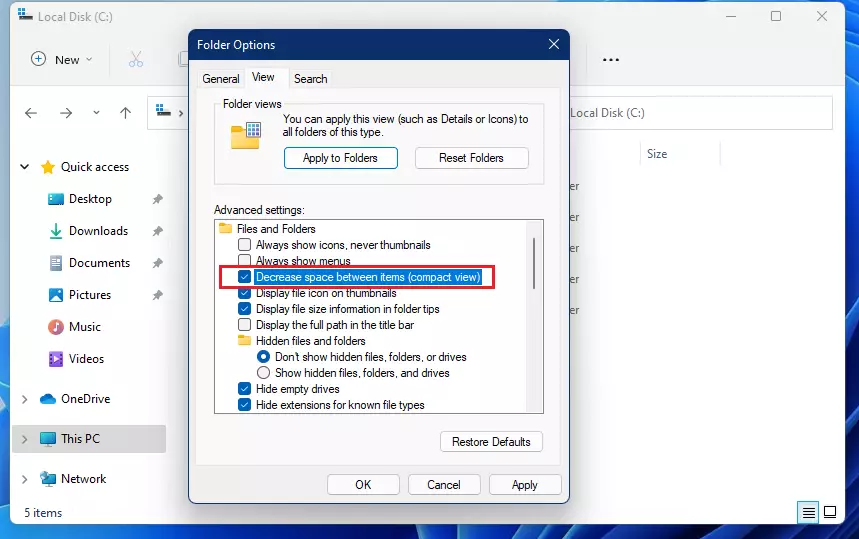
Task: Click the Cancel button
Action: click(x=444, y=485)
